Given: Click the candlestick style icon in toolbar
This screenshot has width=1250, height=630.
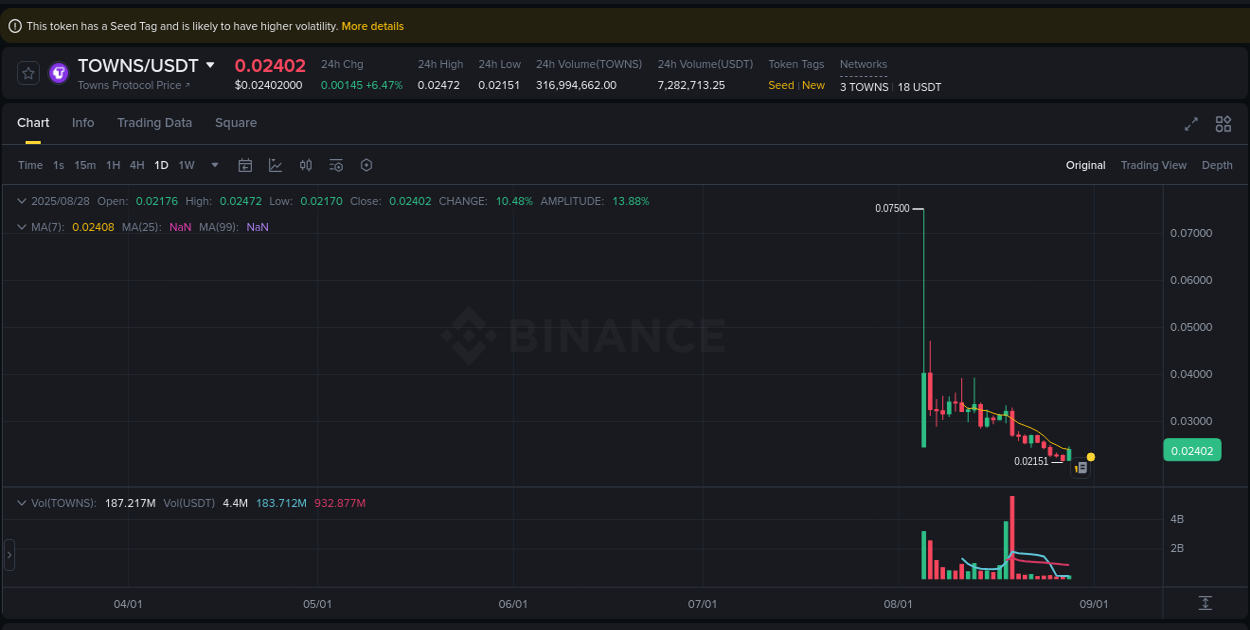Looking at the screenshot, I should pyautogui.click(x=305, y=165).
